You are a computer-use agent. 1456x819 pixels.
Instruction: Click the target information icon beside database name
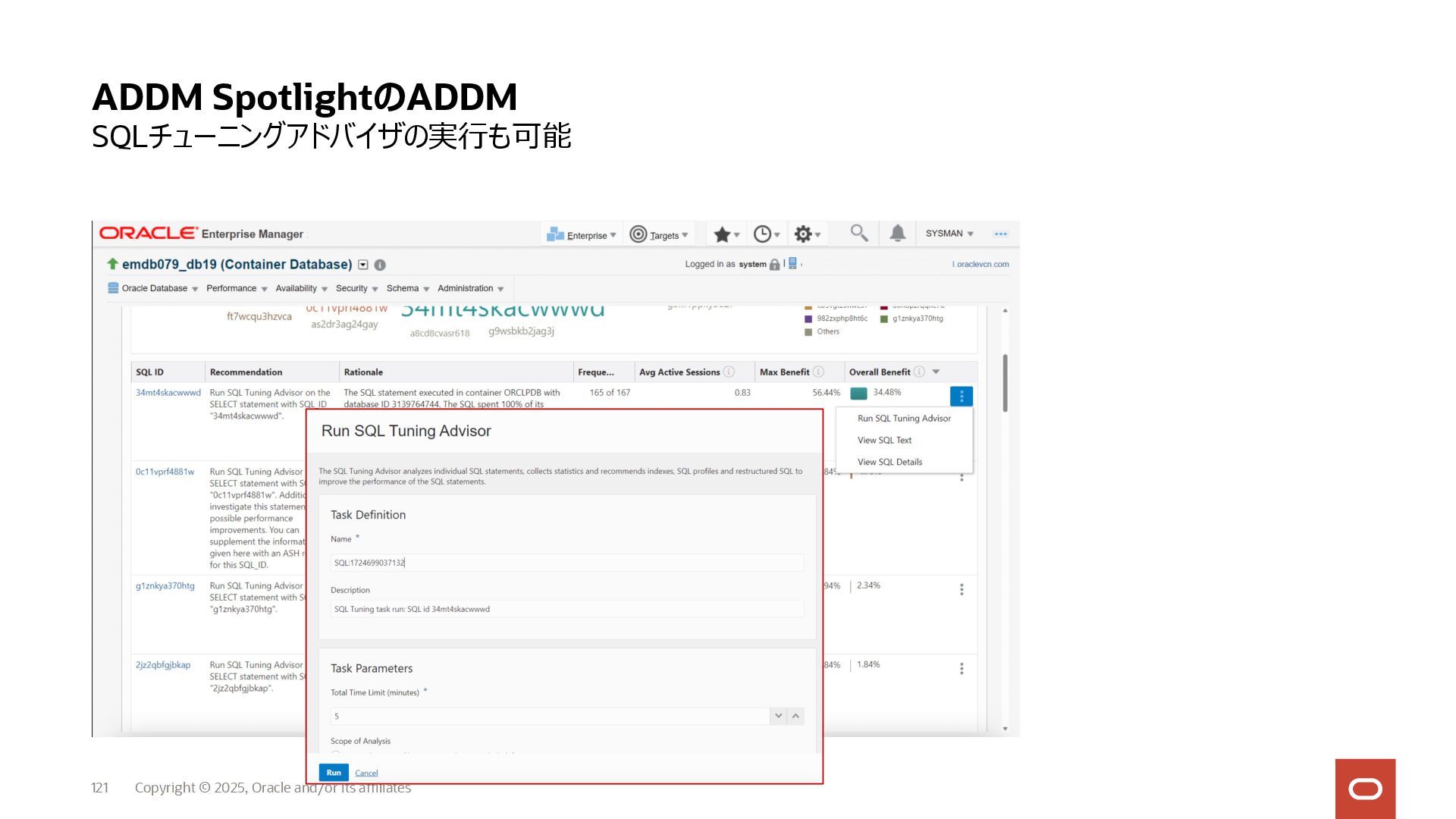tap(380, 265)
